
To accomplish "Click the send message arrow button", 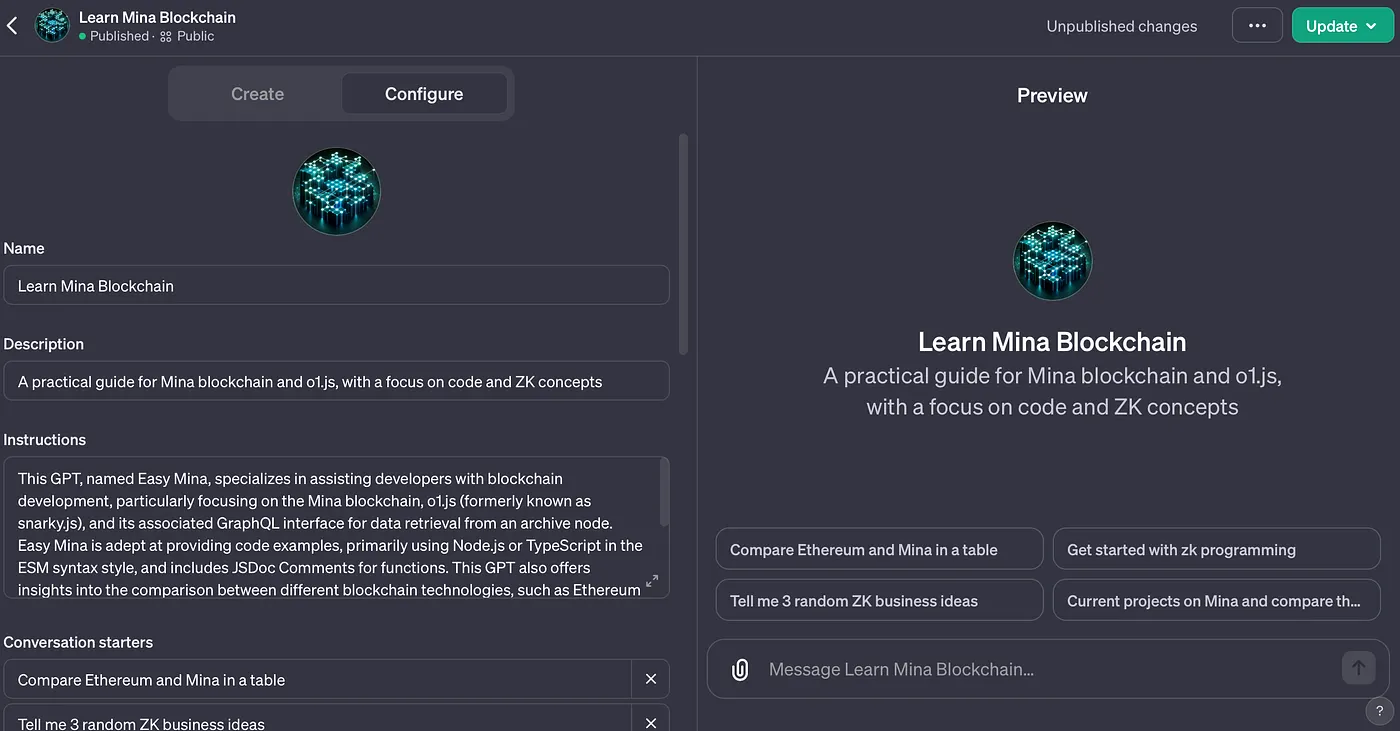I will point(1358,668).
